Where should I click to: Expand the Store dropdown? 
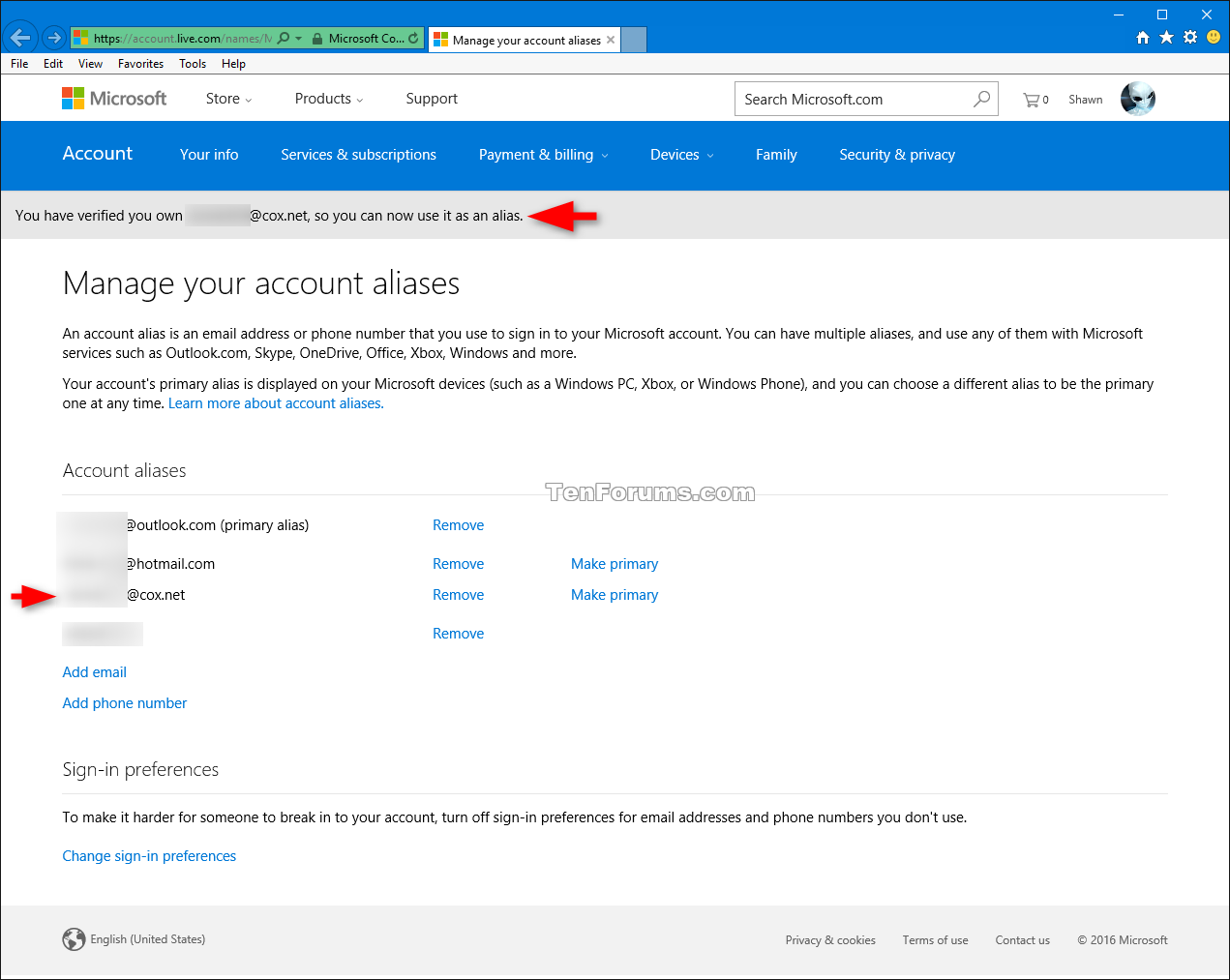pyautogui.click(x=228, y=99)
